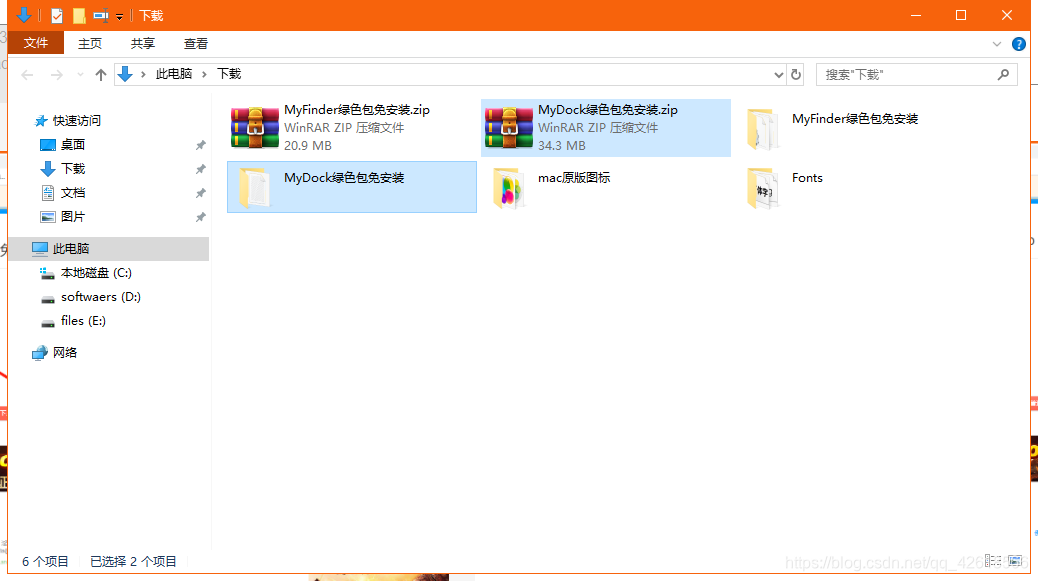Screen dimensions: 1038x581
Task: Select the Fonts folder icon
Action: coord(763,187)
